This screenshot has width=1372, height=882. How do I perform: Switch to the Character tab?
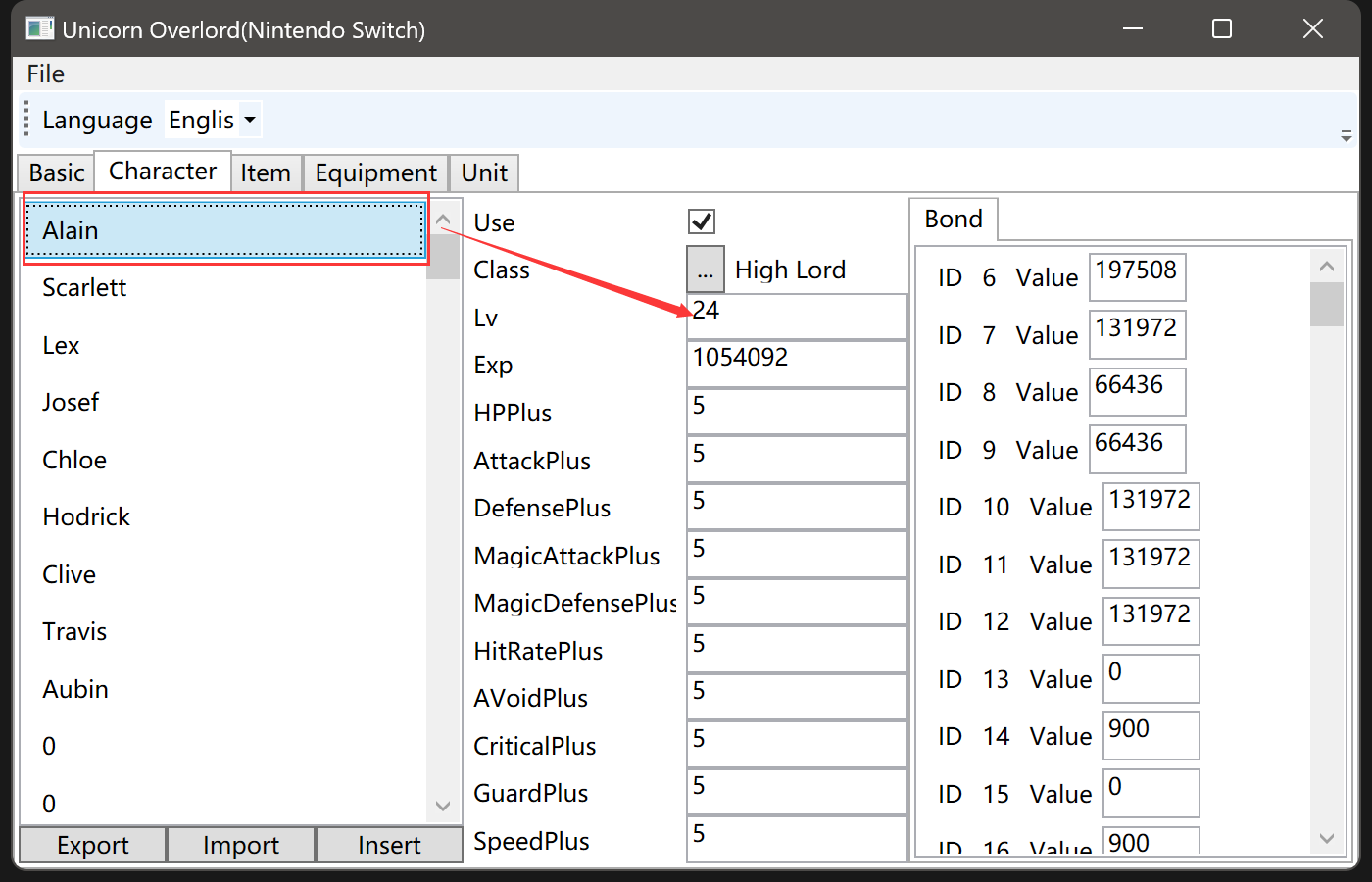tap(163, 171)
